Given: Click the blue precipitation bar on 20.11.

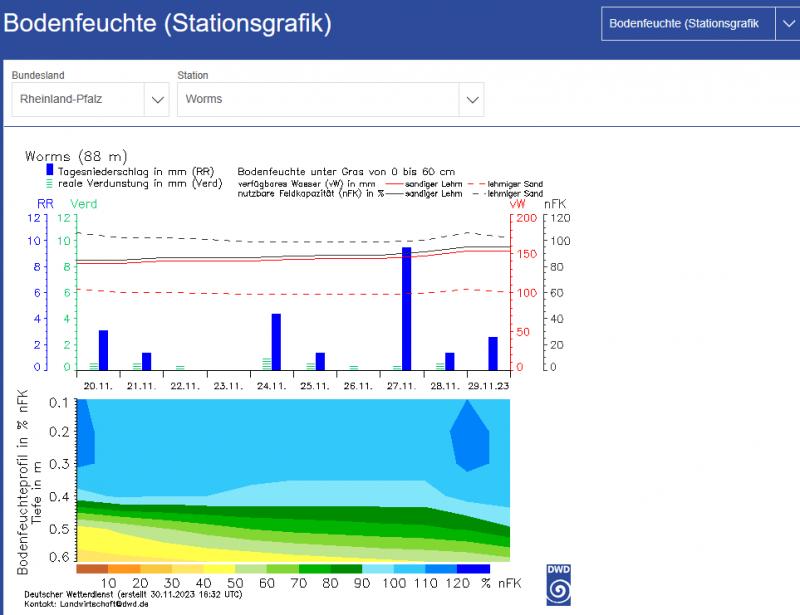Looking at the screenshot, I should coord(103,350).
